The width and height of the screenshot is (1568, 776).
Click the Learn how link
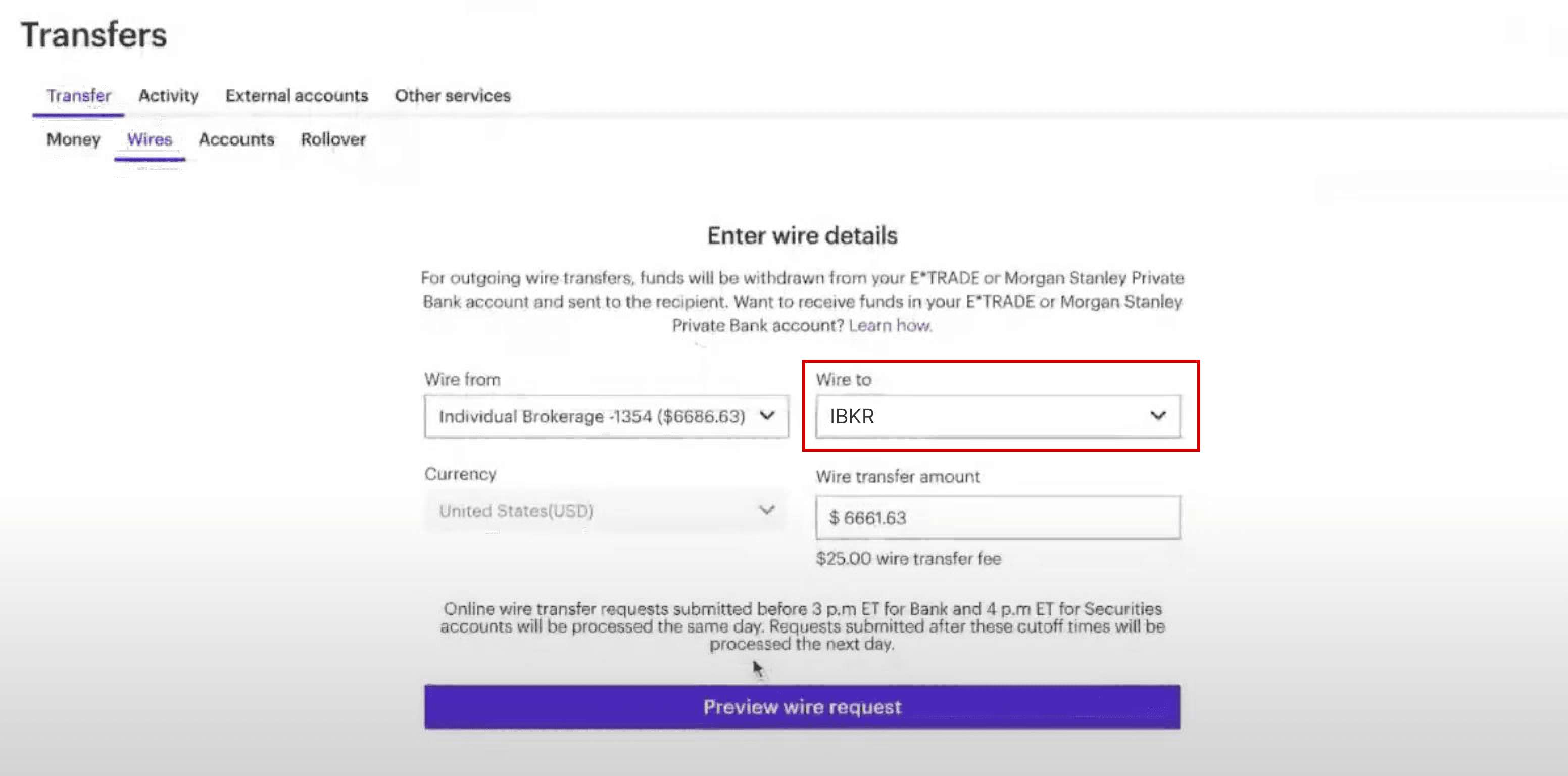point(889,326)
